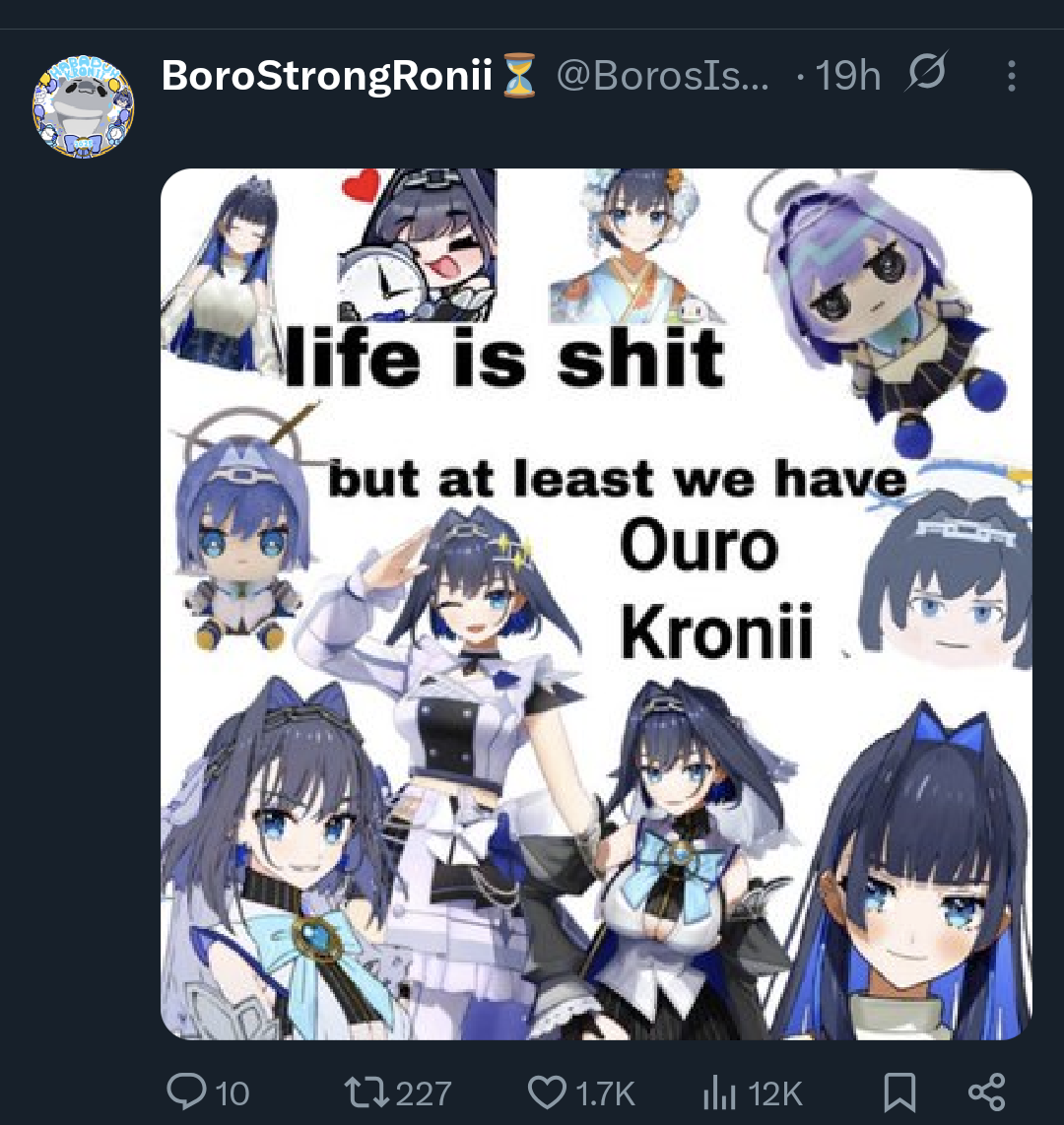The image size is (1064, 1125).
Task: Click the 12K views count
Action: 775,1094
